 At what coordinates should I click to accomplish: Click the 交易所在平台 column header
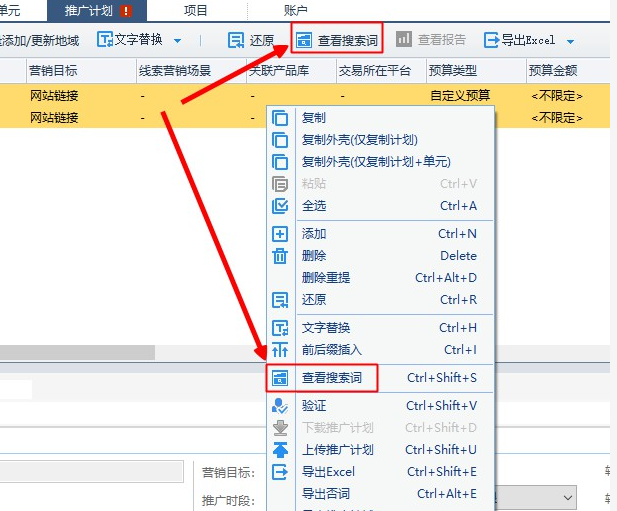(x=381, y=71)
